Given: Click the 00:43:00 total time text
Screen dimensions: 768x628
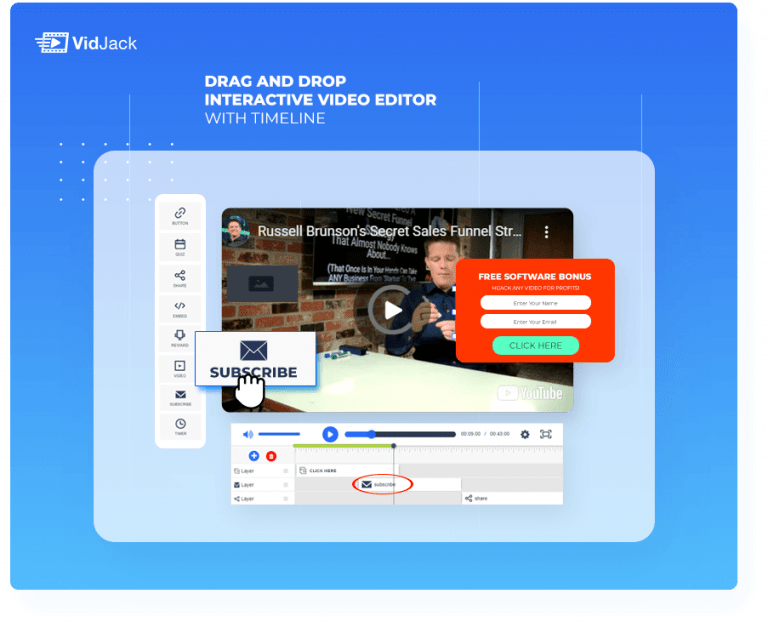Looking at the screenshot, I should 500,434.
